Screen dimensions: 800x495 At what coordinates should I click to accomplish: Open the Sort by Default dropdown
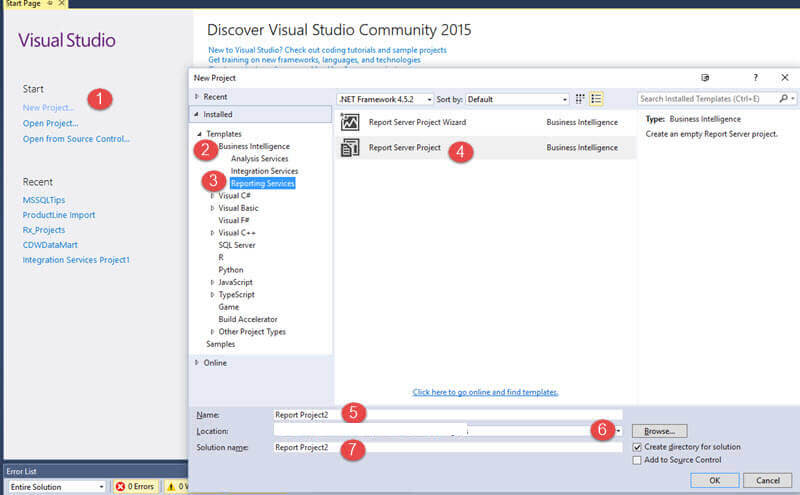[515, 99]
